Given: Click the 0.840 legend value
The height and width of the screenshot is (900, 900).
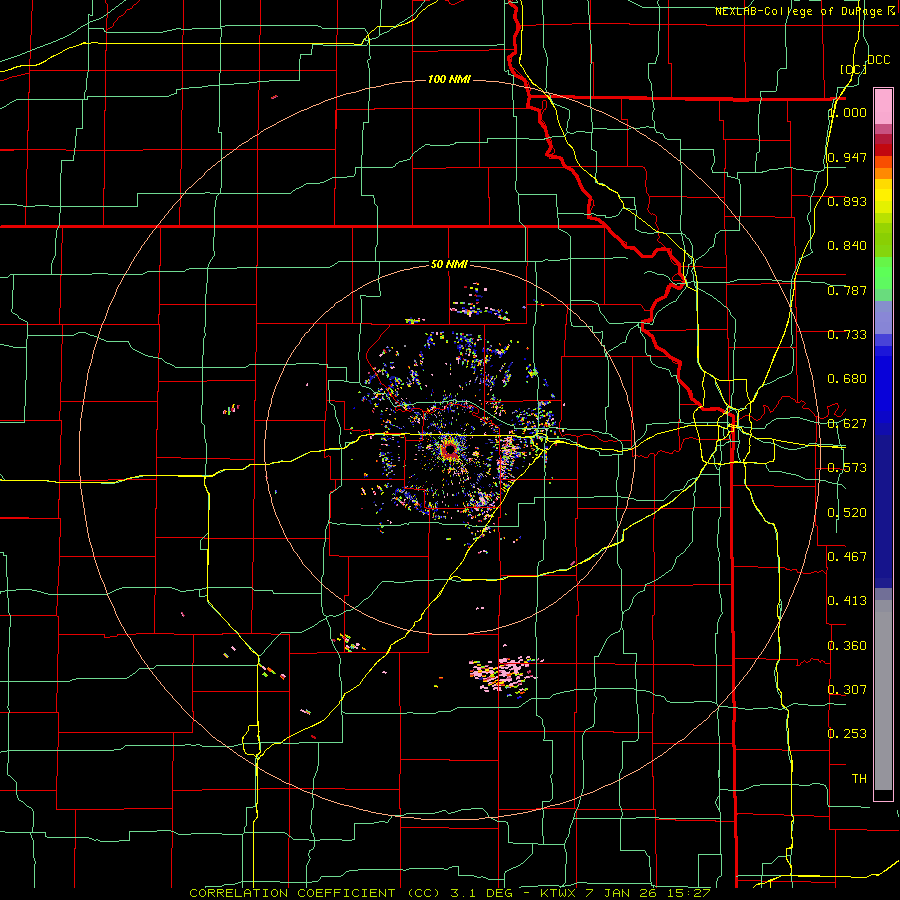Looking at the screenshot, I should click(x=847, y=246).
